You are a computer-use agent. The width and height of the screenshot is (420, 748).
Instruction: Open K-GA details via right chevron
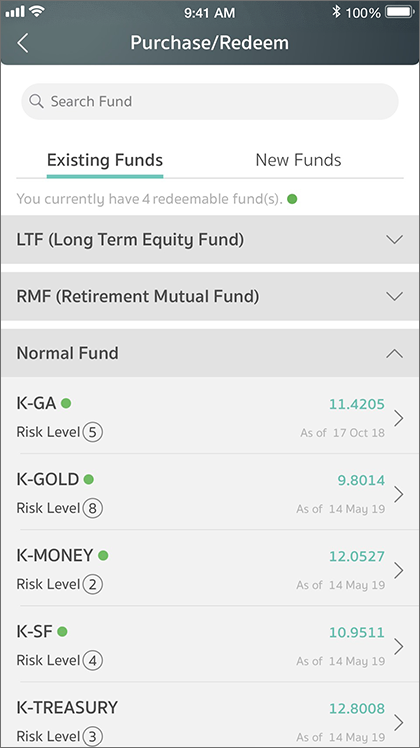[399, 418]
